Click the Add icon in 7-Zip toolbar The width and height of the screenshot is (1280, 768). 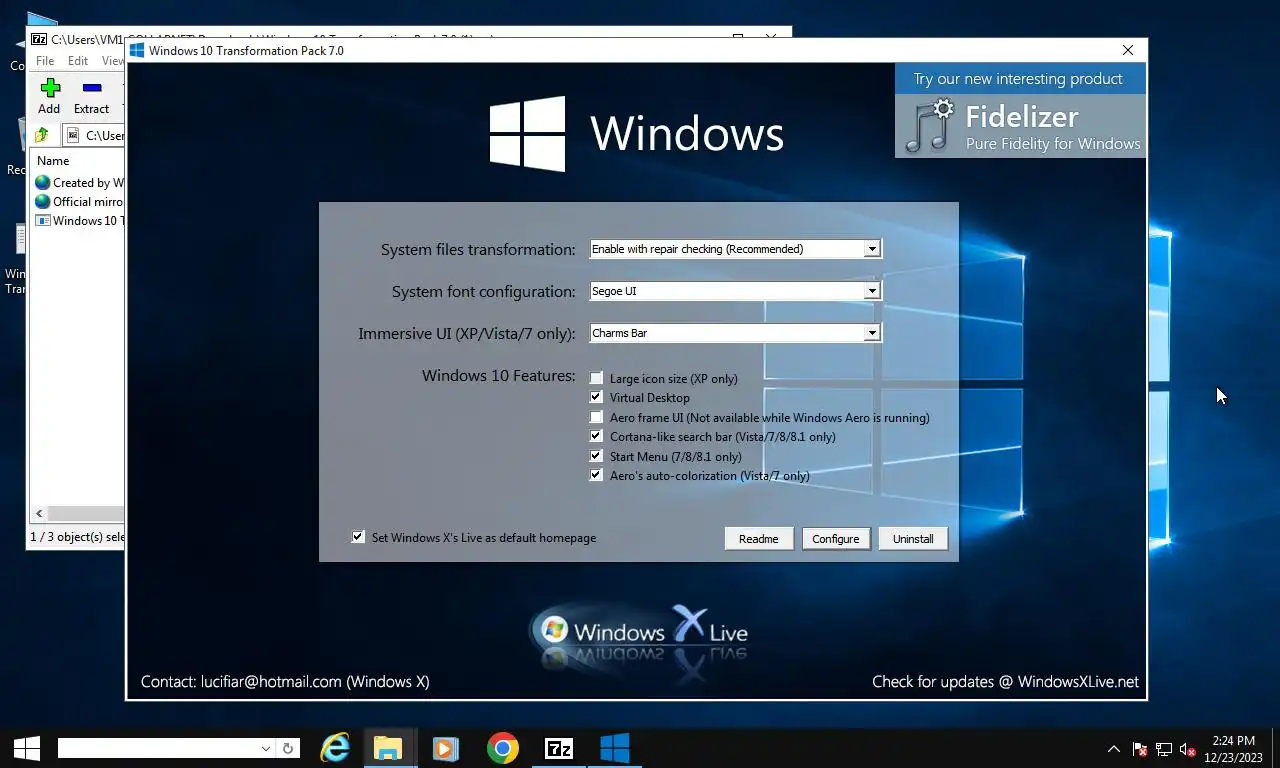49,88
